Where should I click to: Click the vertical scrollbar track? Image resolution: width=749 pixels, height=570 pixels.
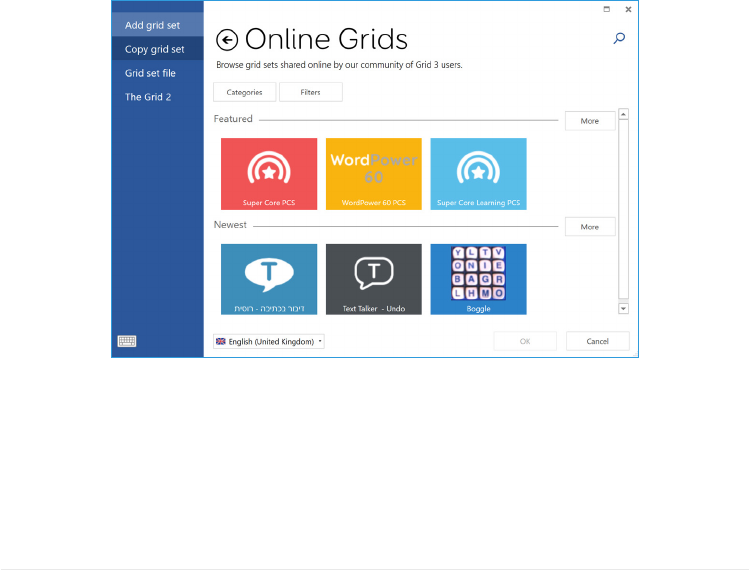coord(623,210)
